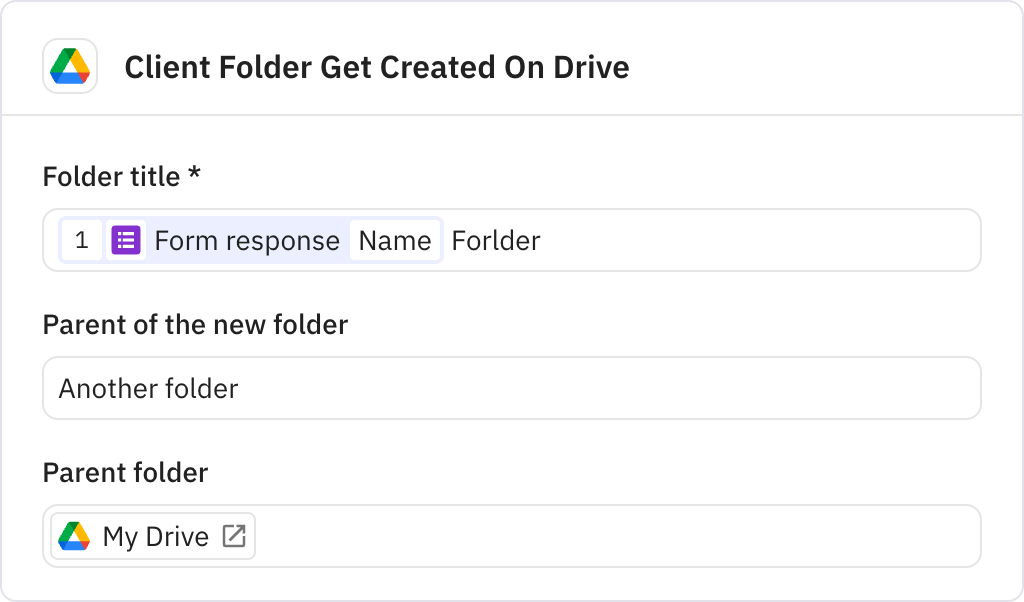Open the Another folder parent selector

click(512, 388)
